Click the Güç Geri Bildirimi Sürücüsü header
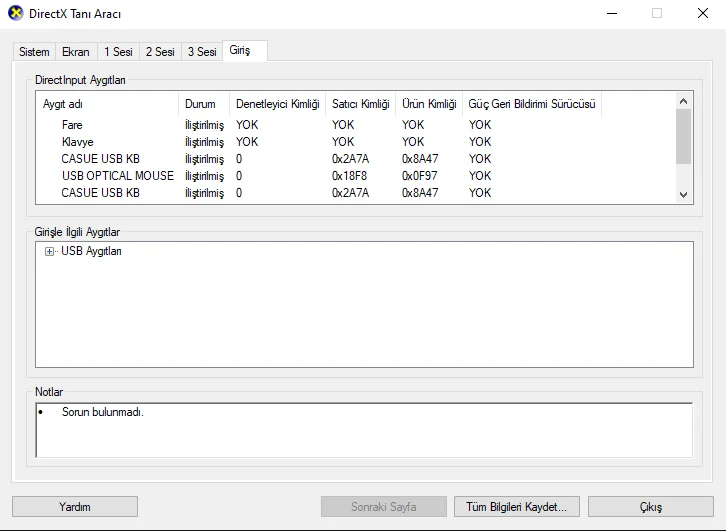Image resolution: width=726 pixels, height=531 pixels. point(532,104)
